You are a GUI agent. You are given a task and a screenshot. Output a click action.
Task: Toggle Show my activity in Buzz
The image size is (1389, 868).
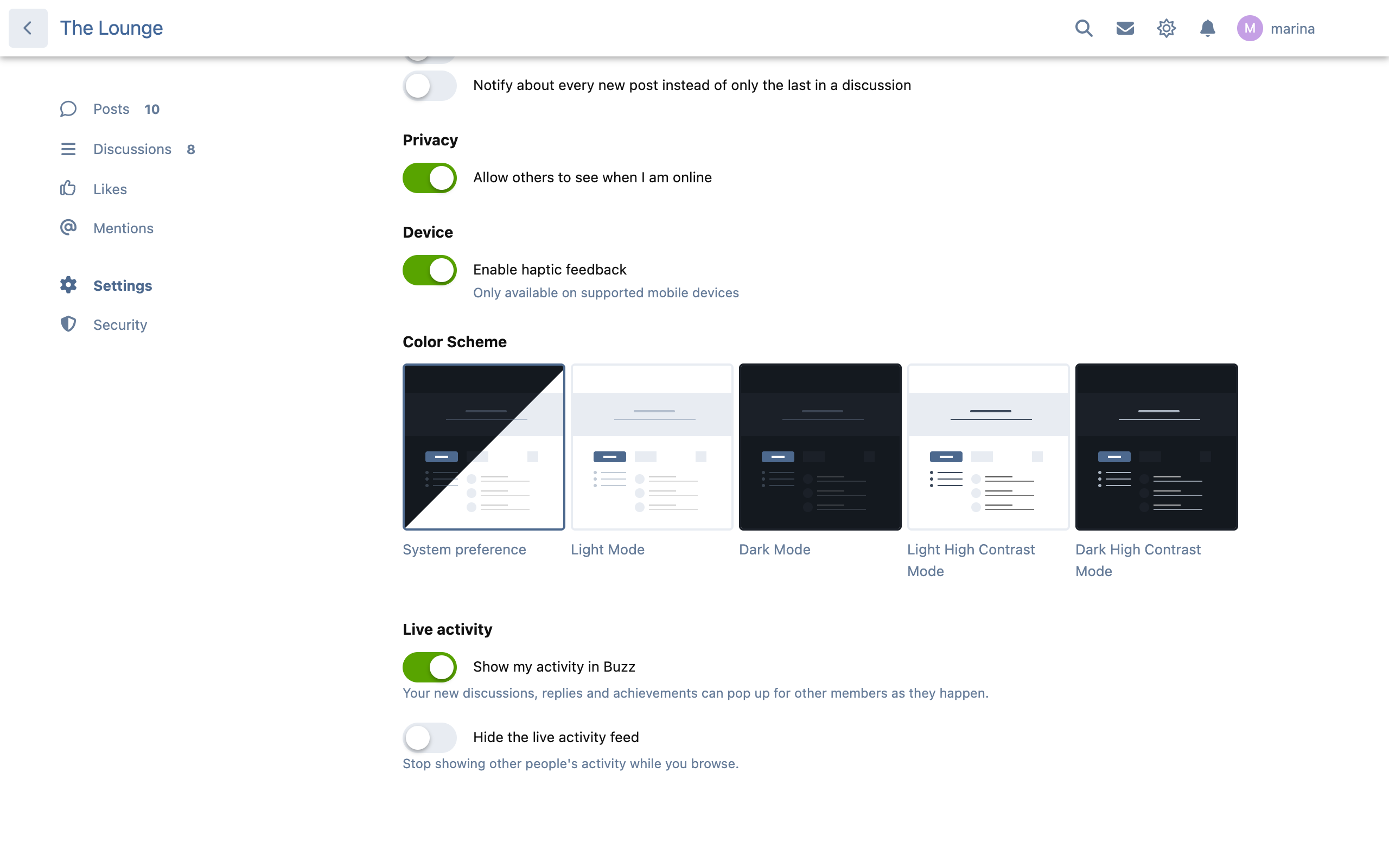point(429,667)
